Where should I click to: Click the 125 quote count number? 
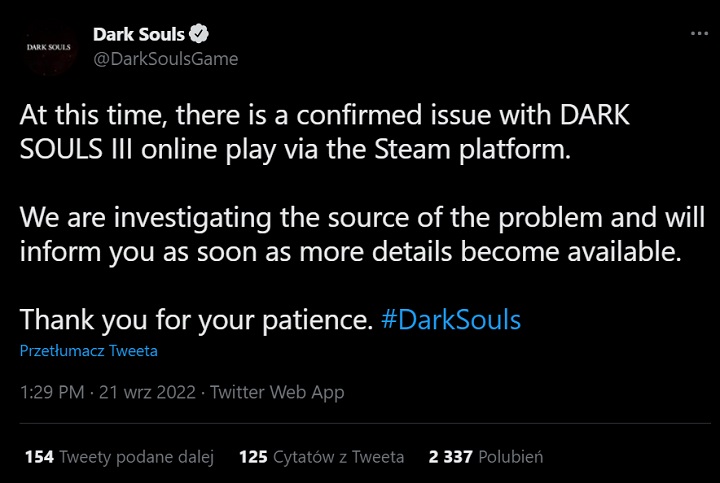(x=254, y=457)
